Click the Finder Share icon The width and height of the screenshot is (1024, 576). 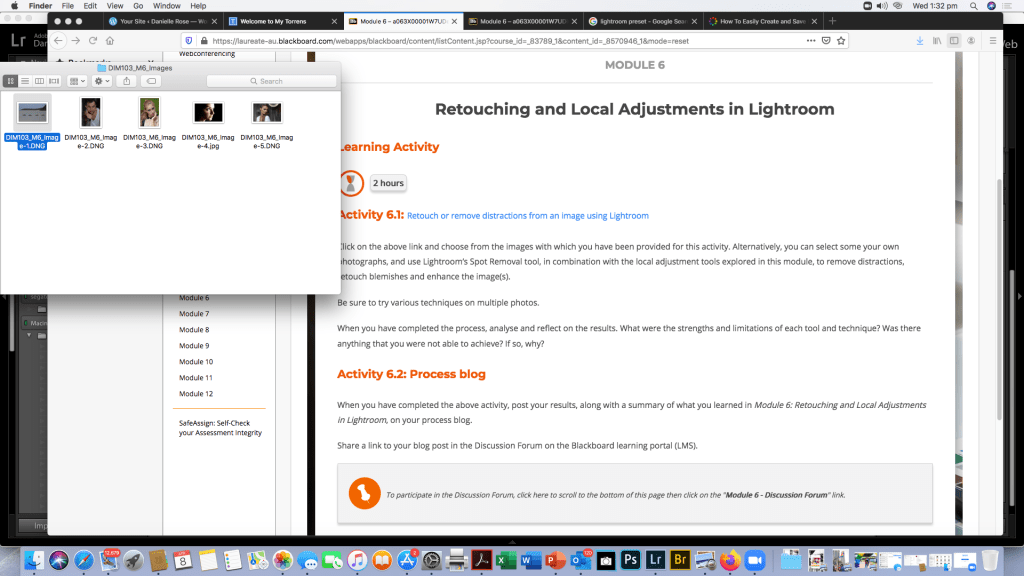127,81
